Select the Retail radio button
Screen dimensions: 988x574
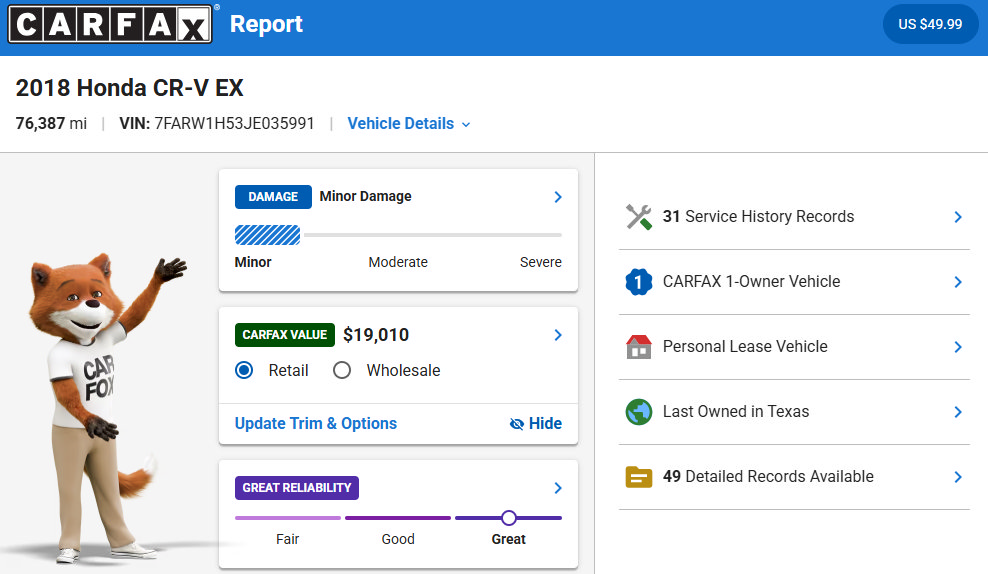point(244,370)
